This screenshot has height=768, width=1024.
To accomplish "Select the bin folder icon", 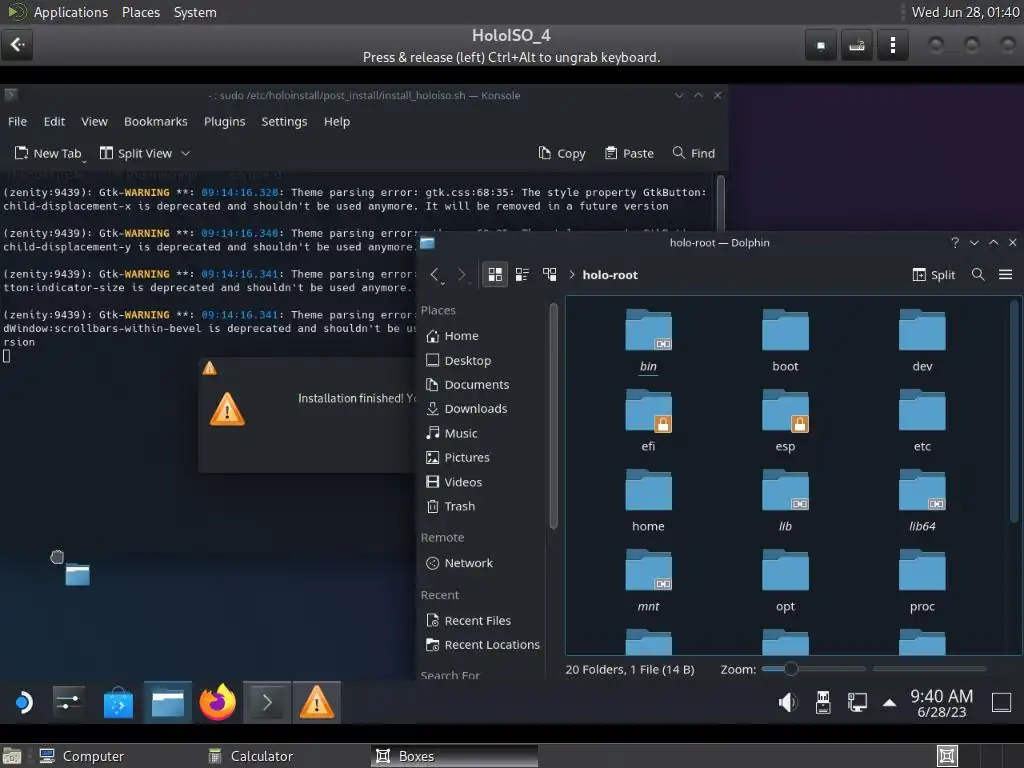I will [648, 330].
